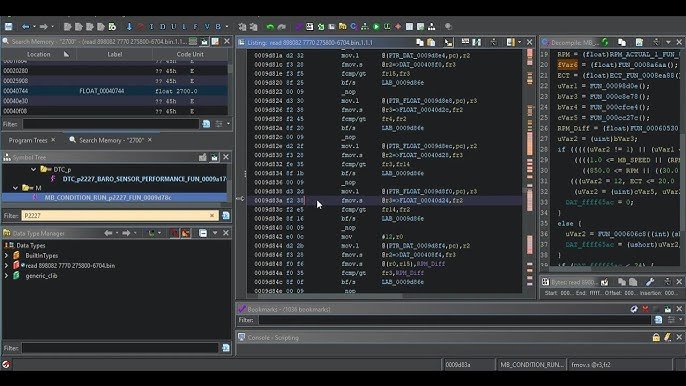Image resolution: width=686 pixels, height=386 pixels.
Task: Open back-navigation history dropdown in main toolbar
Action: tap(35, 27)
